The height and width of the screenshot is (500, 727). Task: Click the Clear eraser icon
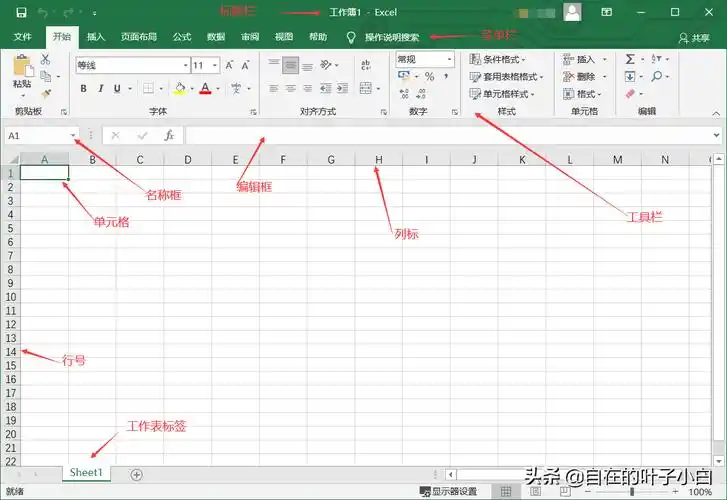tap(630, 94)
